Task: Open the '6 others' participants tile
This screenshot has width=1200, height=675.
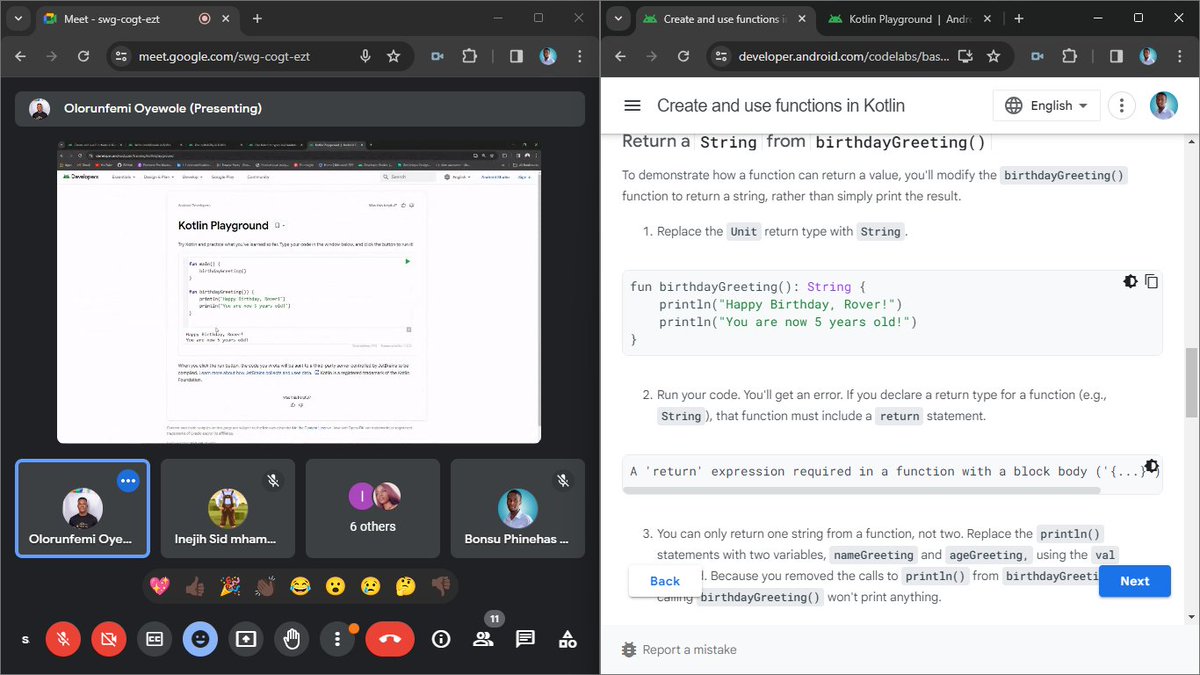Action: point(373,508)
